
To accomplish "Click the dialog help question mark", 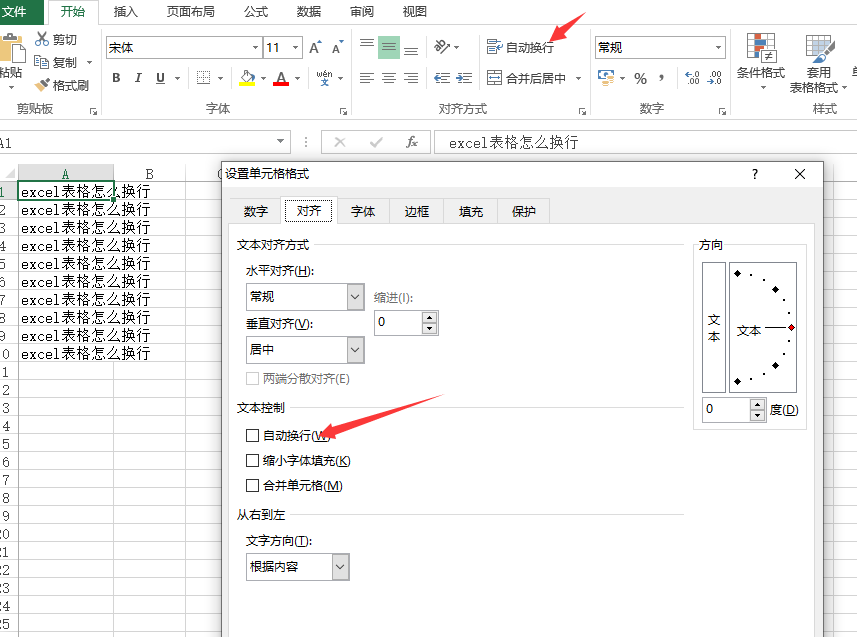I will click(x=755, y=174).
